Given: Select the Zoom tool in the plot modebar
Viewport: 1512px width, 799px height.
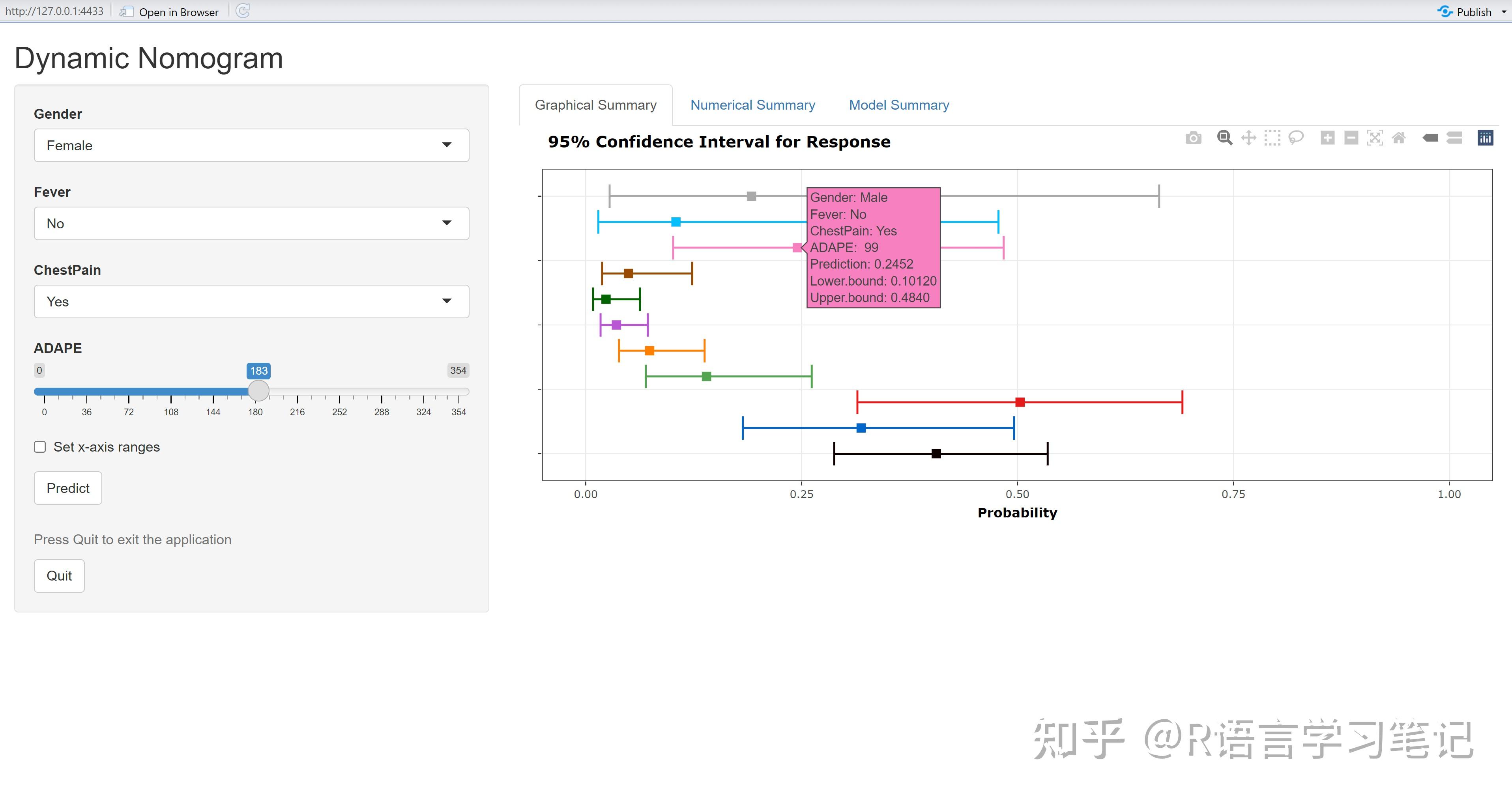Looking at the screenshot, I should pyautogui.click(x=1224, y=138).
